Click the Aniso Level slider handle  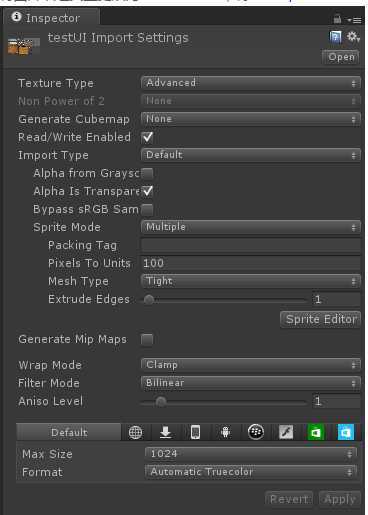click(161, 401)
